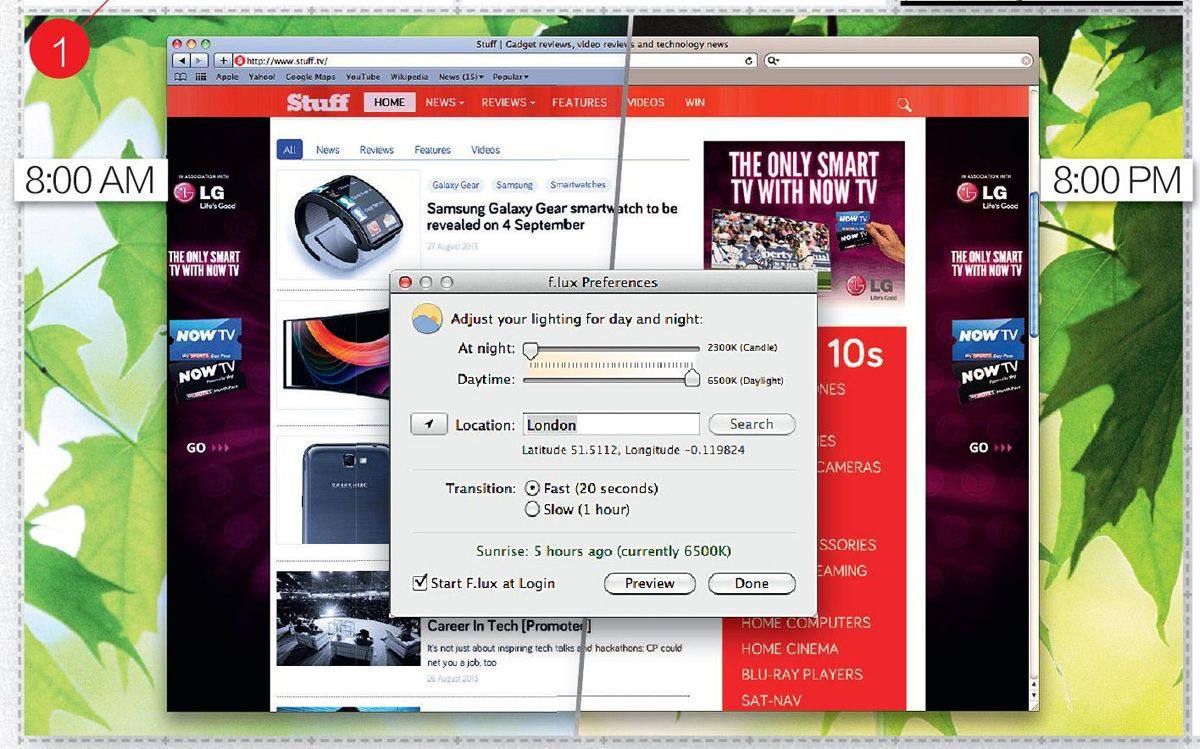
Task: Clear the Safari search field
Action: 1026,61
